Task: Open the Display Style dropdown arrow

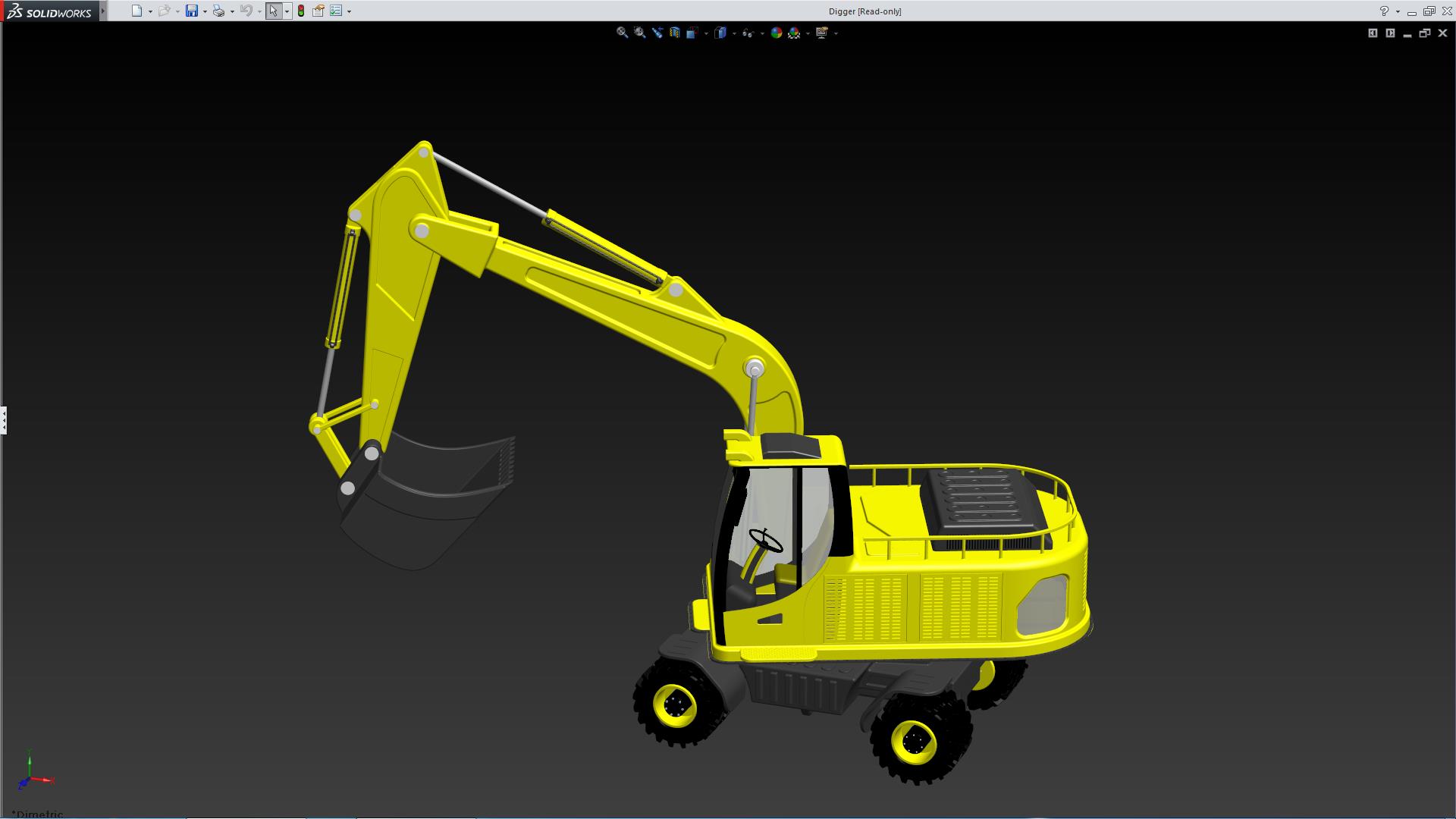Action: click(x=734, y=33)
